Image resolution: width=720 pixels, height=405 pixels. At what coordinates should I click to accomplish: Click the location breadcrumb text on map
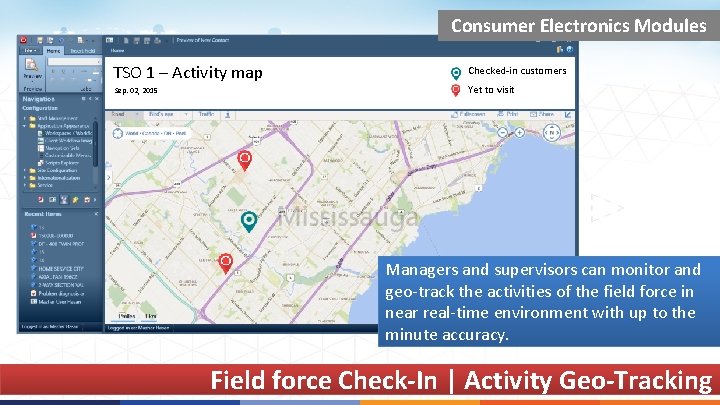[x=156, y=134]
